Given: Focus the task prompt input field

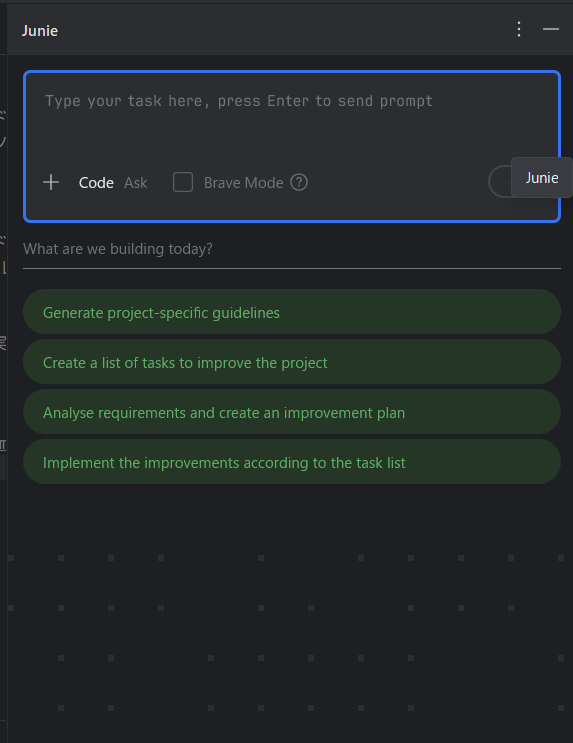Looking at the screenshot, I should (291, 116).
